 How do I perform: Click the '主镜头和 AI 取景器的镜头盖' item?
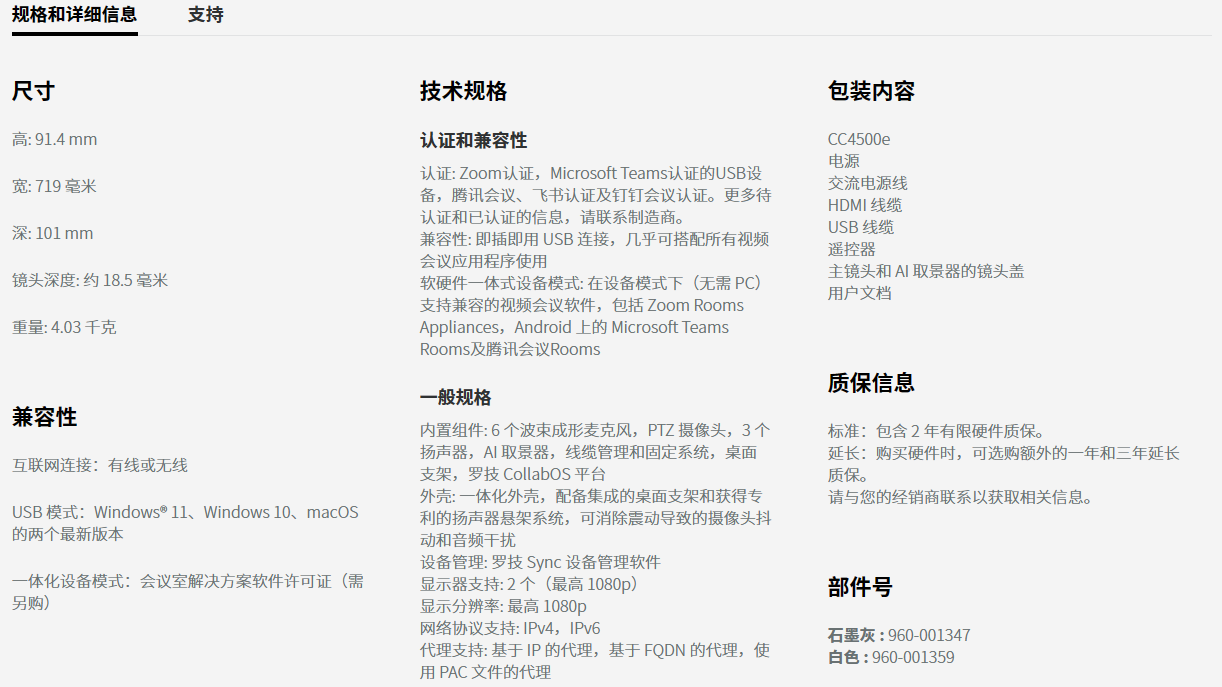(926, 272)
